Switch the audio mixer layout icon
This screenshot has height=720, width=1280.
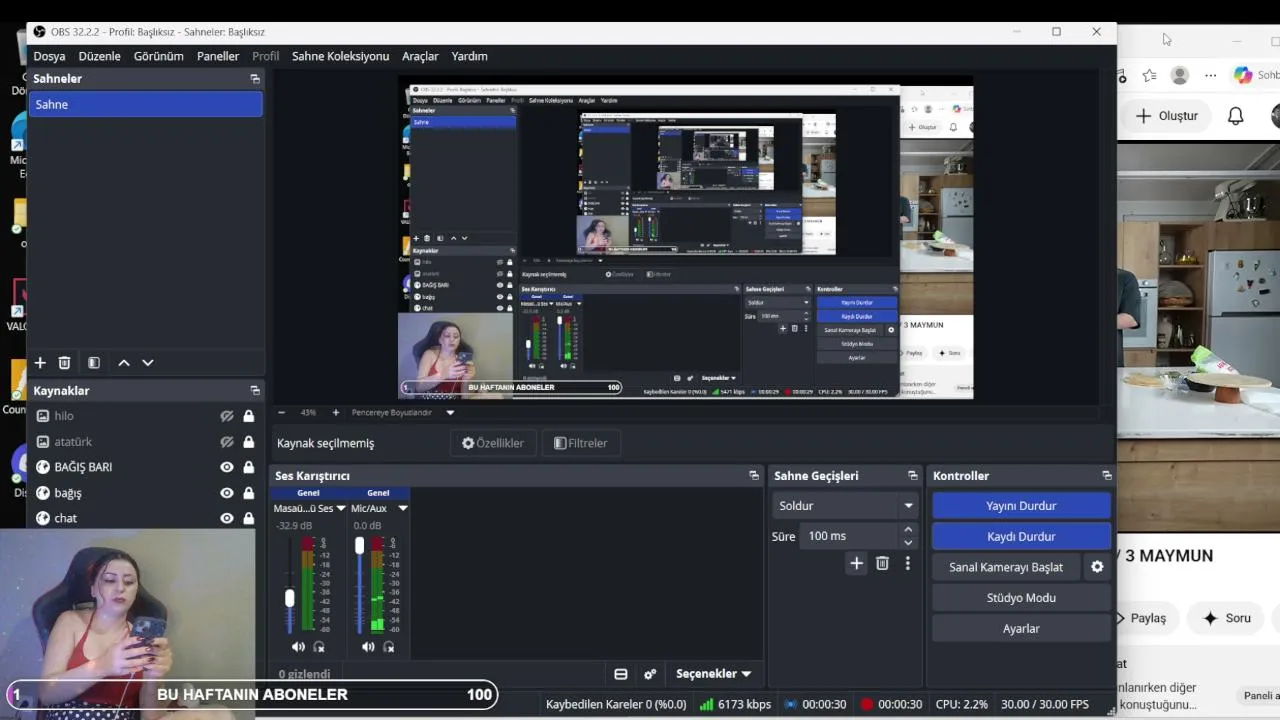(x=621, y=674)
